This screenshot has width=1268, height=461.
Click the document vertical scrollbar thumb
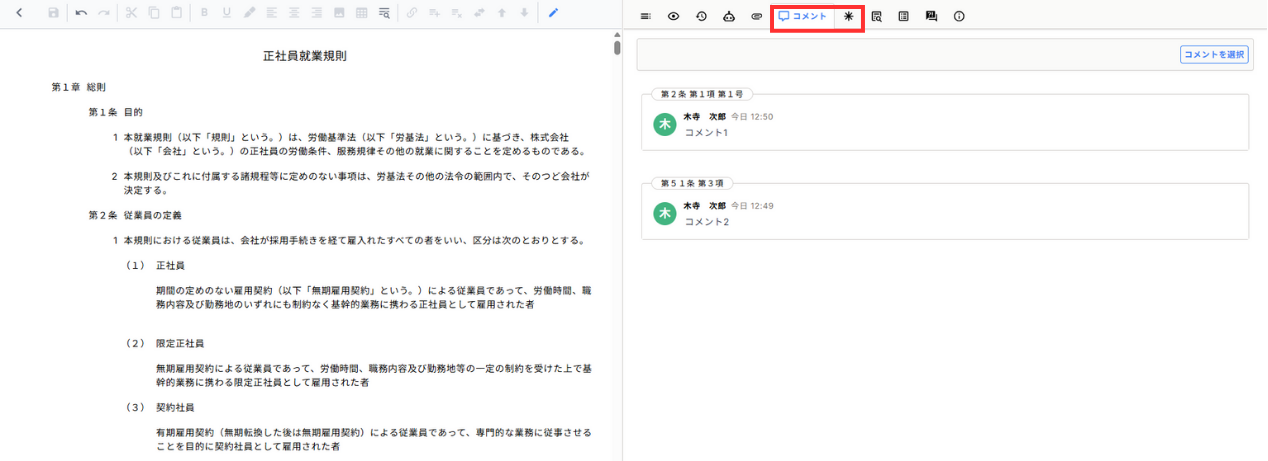617,47
